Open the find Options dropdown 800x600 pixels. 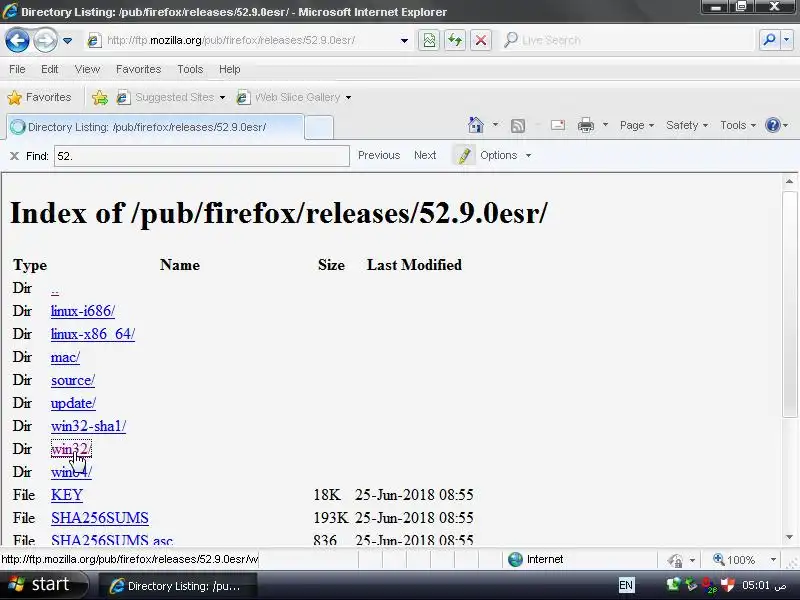(x=505, y=155)
